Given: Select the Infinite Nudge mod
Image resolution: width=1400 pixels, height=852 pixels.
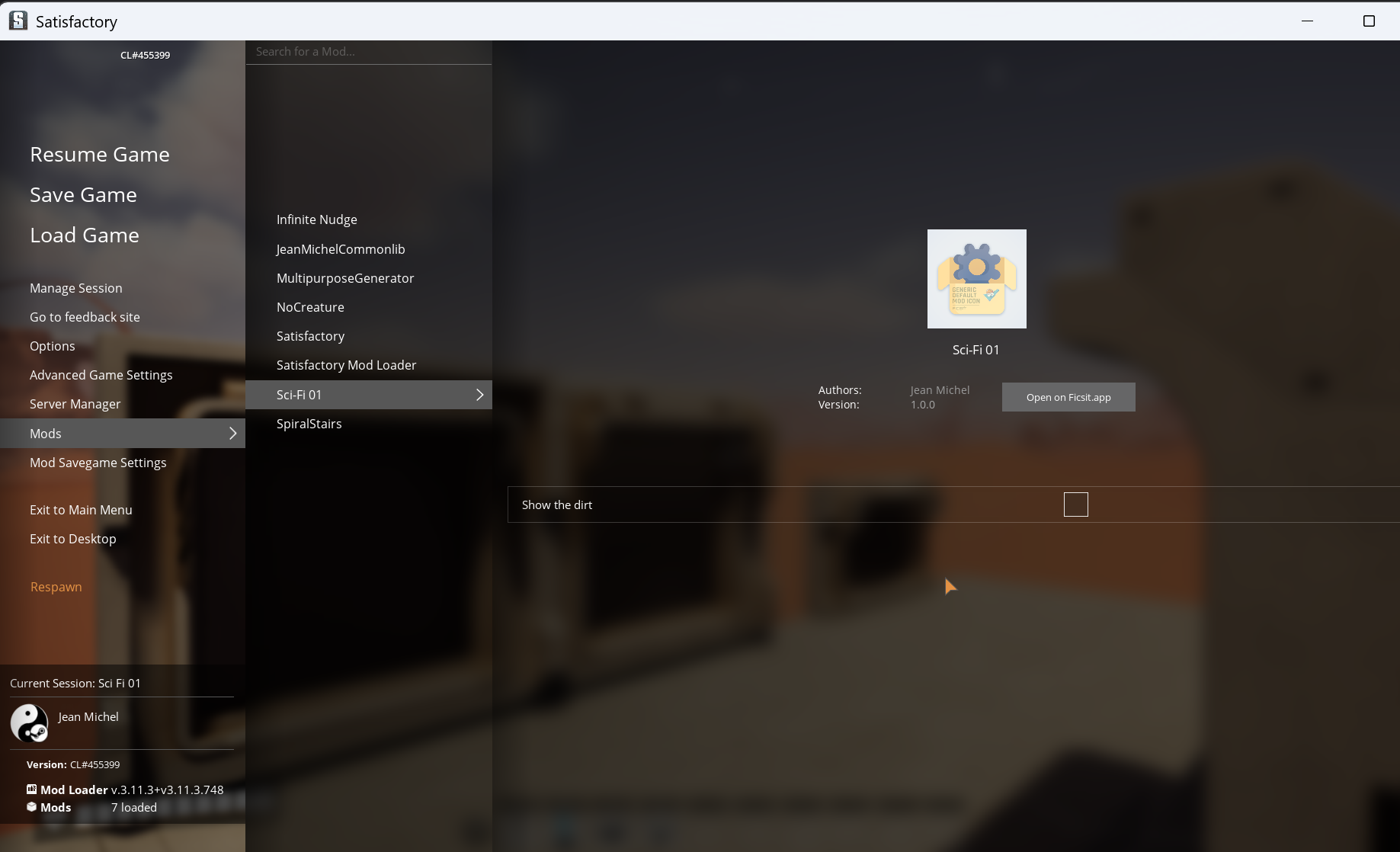Looking at the screenshot, I should click(x=317, y=219).
